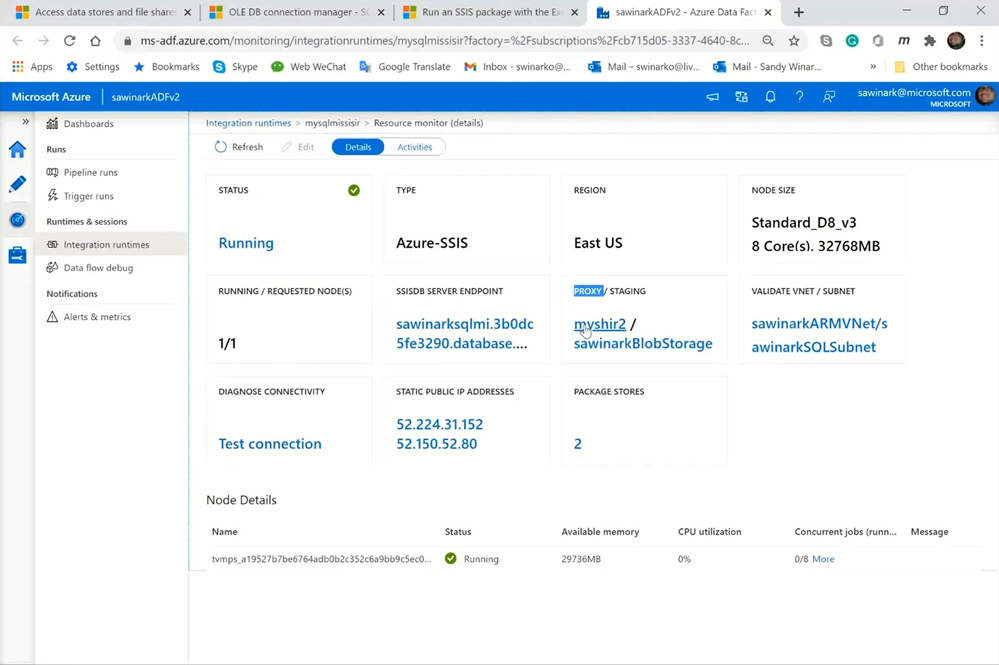Open a new browser tab
The height and width of the screenshot is (665, 999).
click(x=798, y=12)
